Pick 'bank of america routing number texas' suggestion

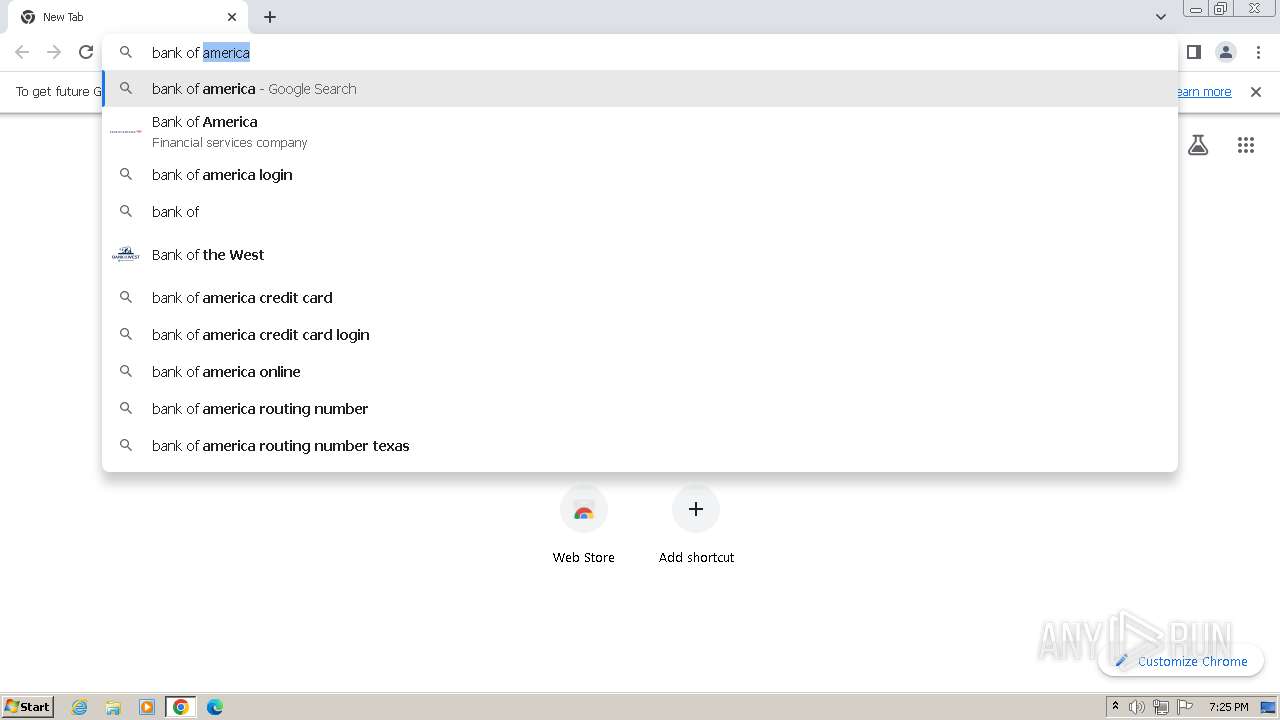[x=640, y=446]
